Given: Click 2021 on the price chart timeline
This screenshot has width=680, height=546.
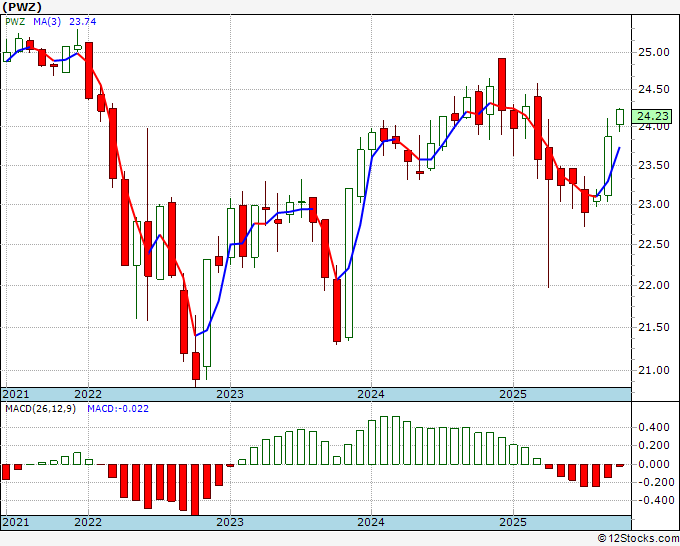Looking at the screenshot, I should [16, 394].
